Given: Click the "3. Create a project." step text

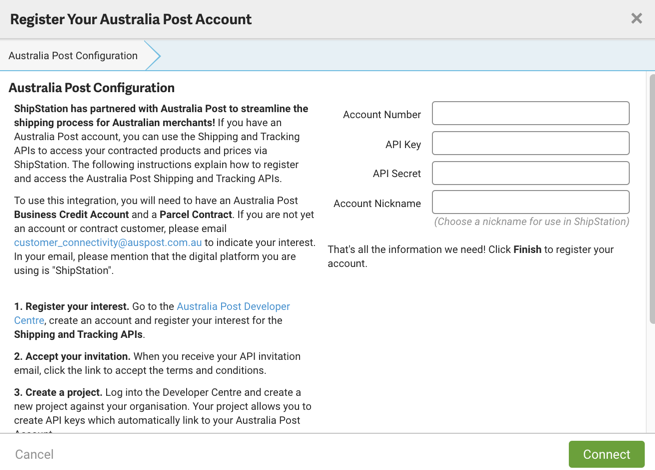Looking at the screenshot, I should pyautogui.click(x=58, y=392).
